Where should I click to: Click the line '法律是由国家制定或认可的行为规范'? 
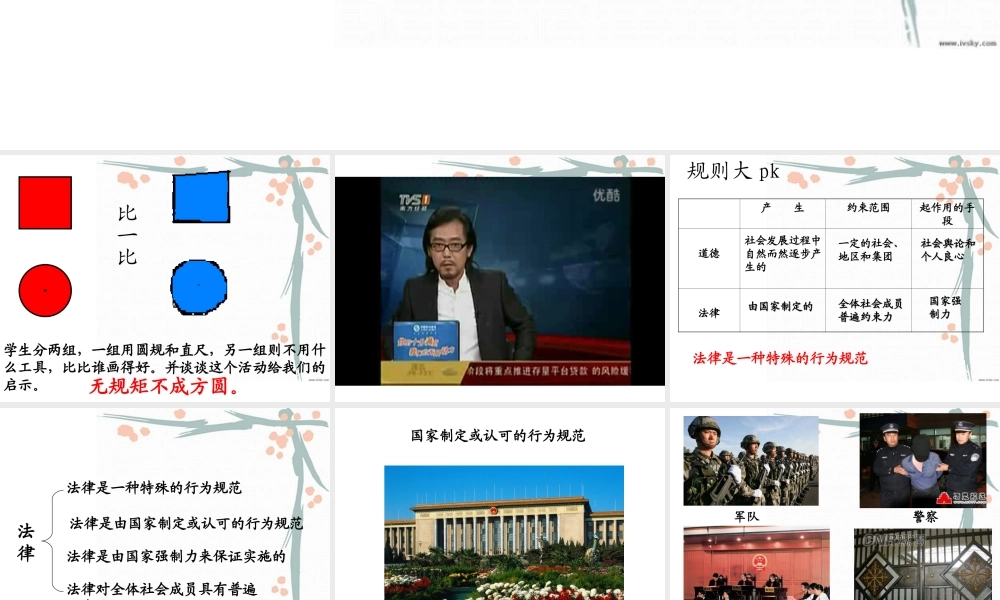pyautogui.click(x=186, y=523)
